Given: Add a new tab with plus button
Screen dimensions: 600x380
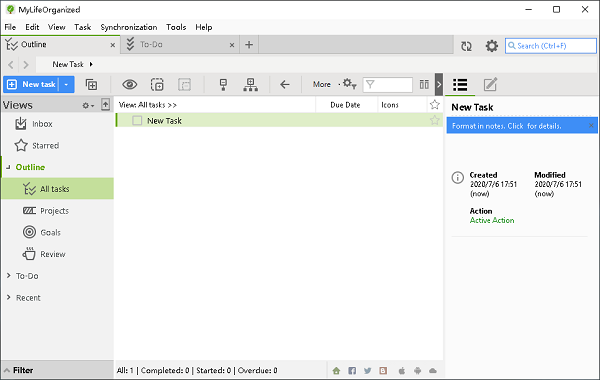Looking at the screenshot, I should click(249, 45).
